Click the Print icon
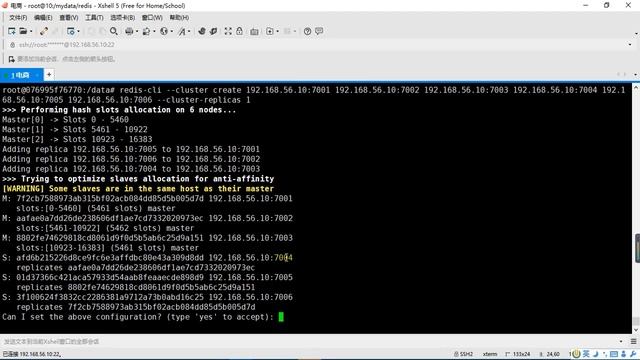Screen dimensions: 640x360 point(129,31)
